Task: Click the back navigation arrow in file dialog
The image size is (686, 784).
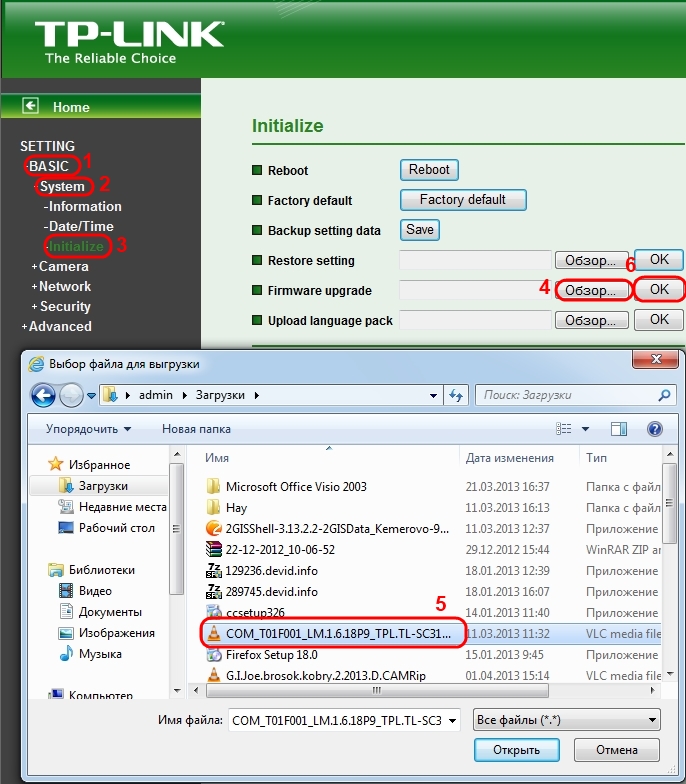Action: click(44, 396)
